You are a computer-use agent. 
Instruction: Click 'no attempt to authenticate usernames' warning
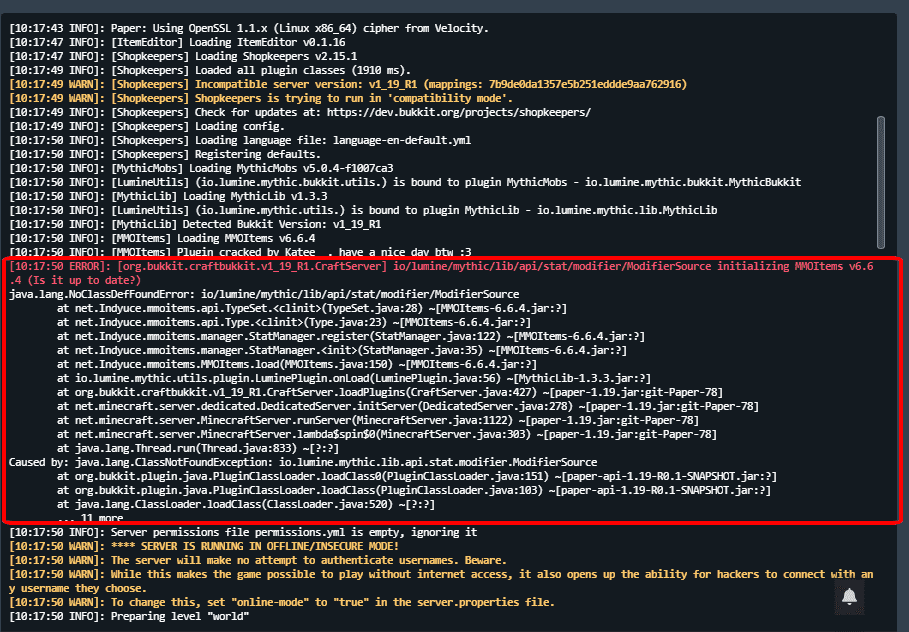pyautogui.click(x=258, y=560)
